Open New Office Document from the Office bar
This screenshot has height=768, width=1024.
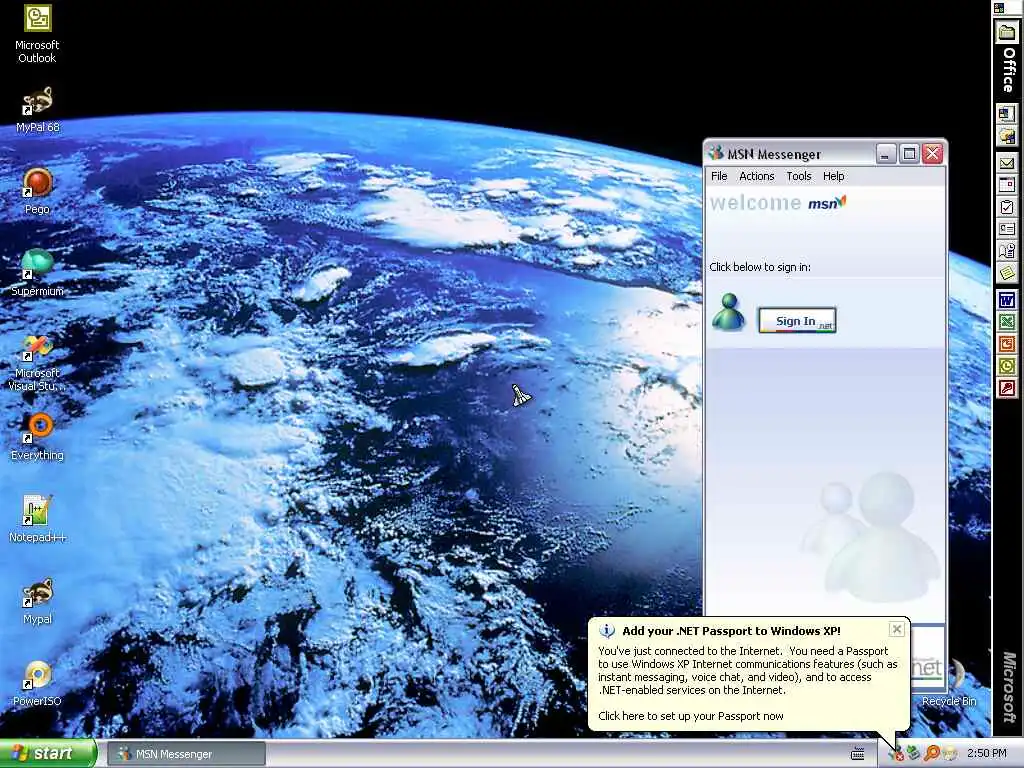click(1006, 114)
